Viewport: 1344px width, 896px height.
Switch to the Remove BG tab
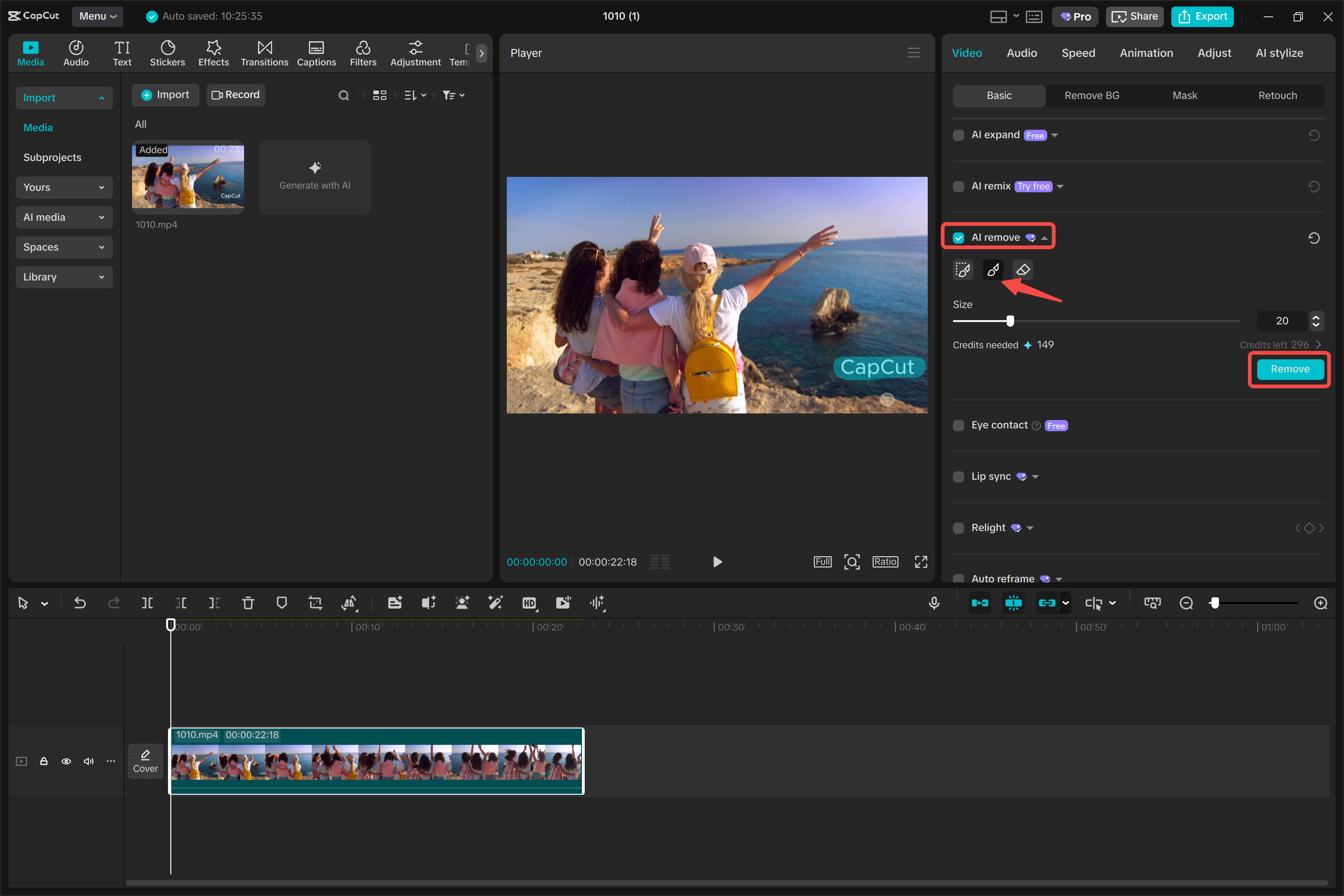[x=1091, y=95]
